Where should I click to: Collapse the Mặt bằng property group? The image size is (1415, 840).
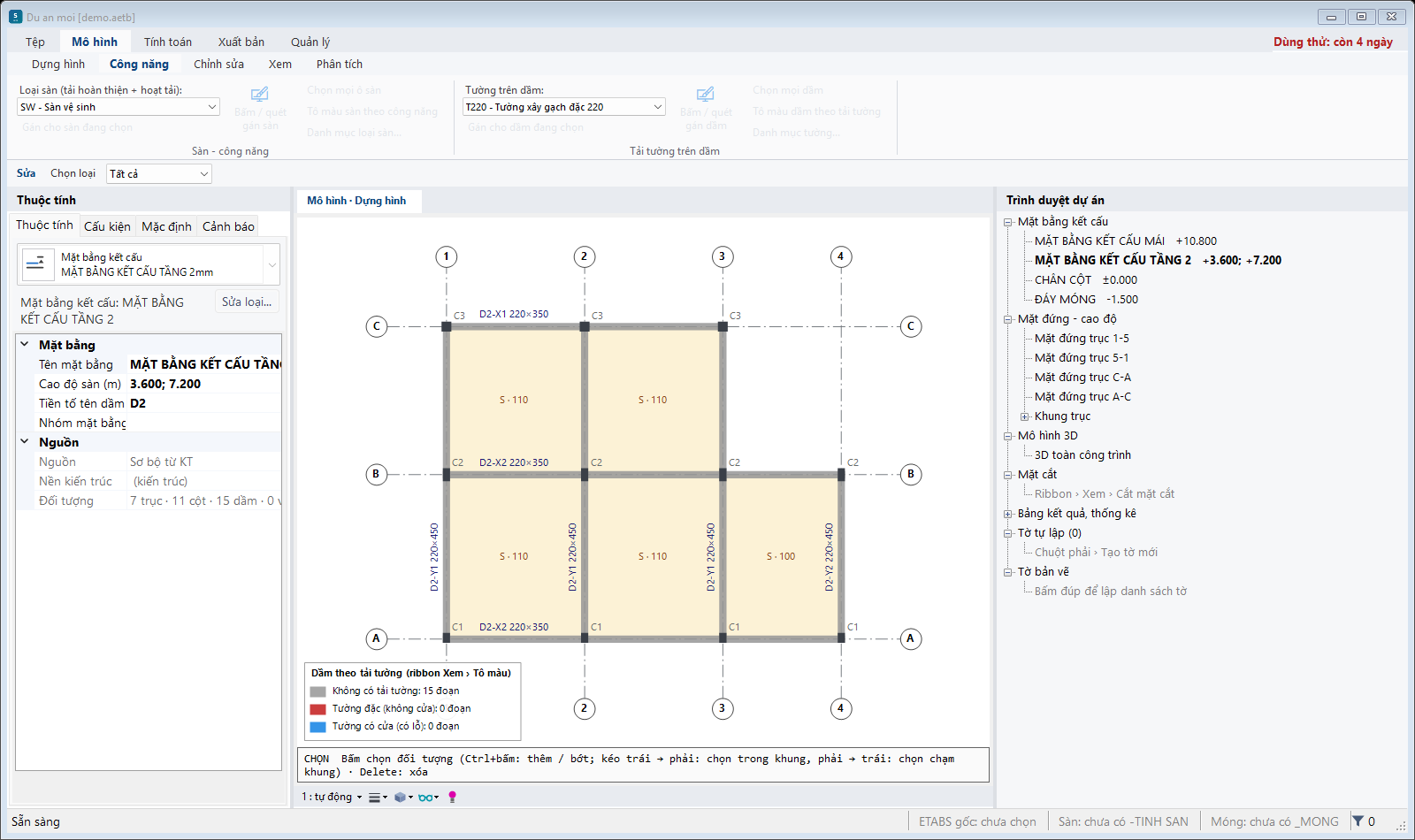tap(25, 345)
